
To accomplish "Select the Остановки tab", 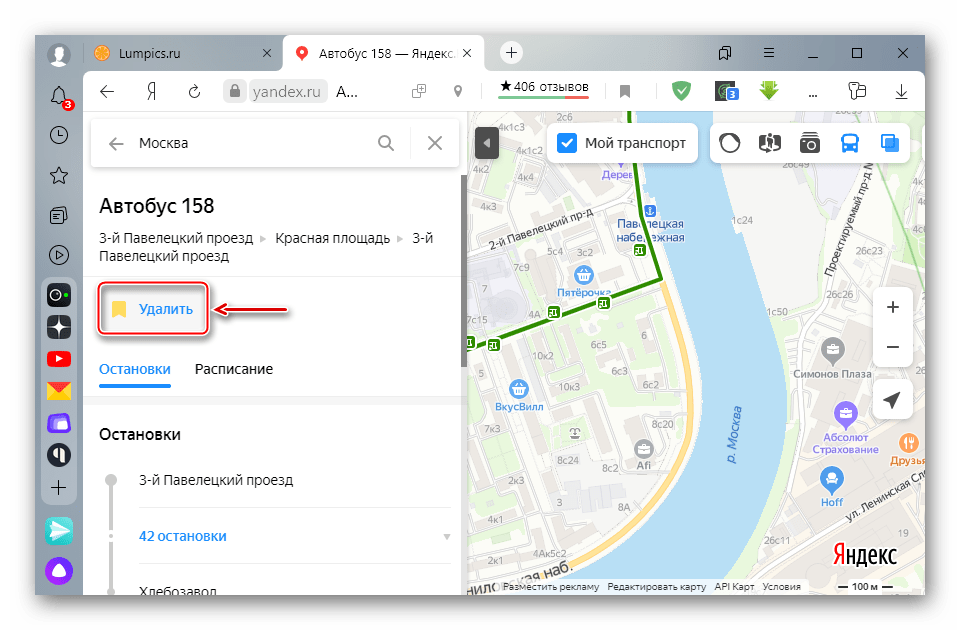I will coord(134,369).
